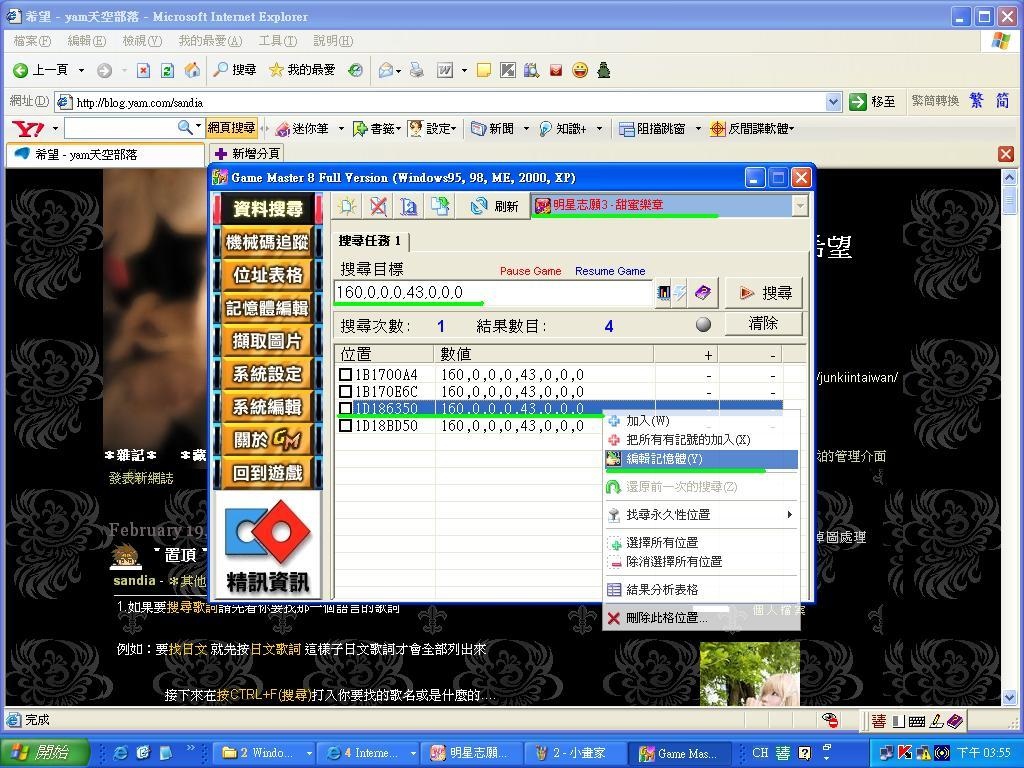Click the Yahoo Messenger smiley icon
Screen dimensions: 1024x768
(580, 70)
